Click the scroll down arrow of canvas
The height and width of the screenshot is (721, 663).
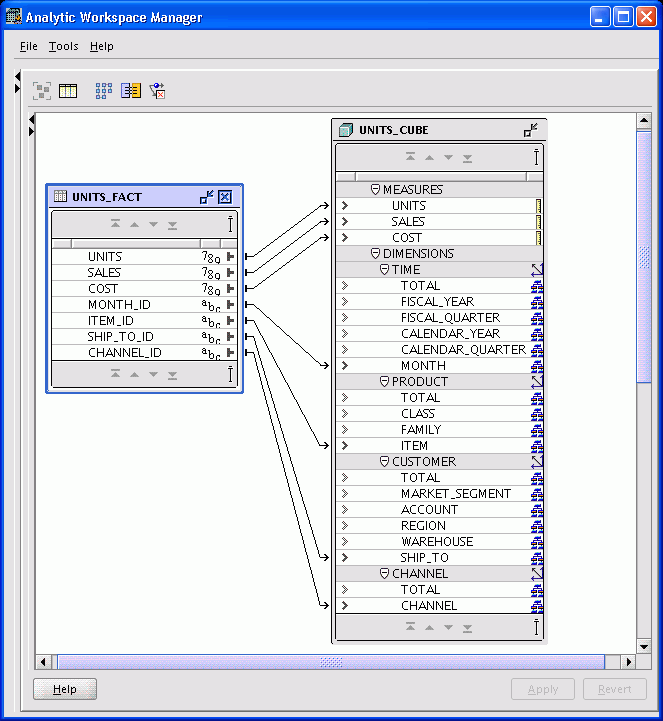coord(644,647)
